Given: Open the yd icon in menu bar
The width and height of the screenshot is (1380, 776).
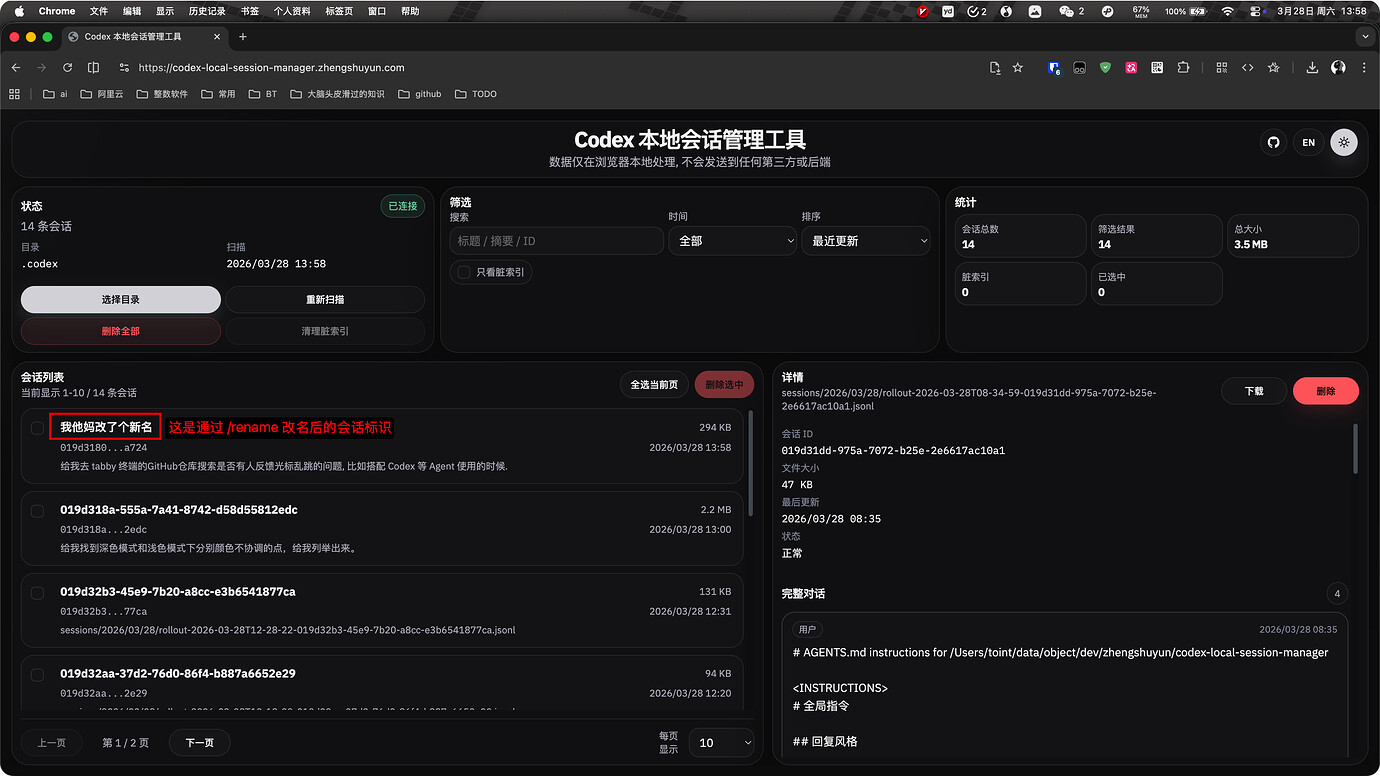Looking at the screenshot, I should click(948, 11).
